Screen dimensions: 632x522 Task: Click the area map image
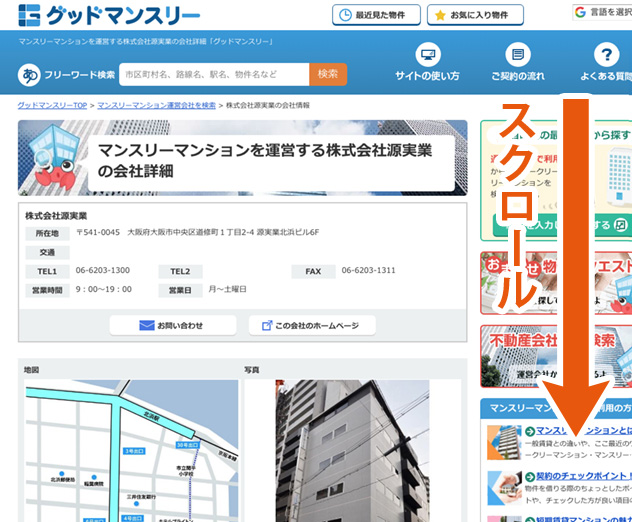pyautogui.click(x=131, y=450)
